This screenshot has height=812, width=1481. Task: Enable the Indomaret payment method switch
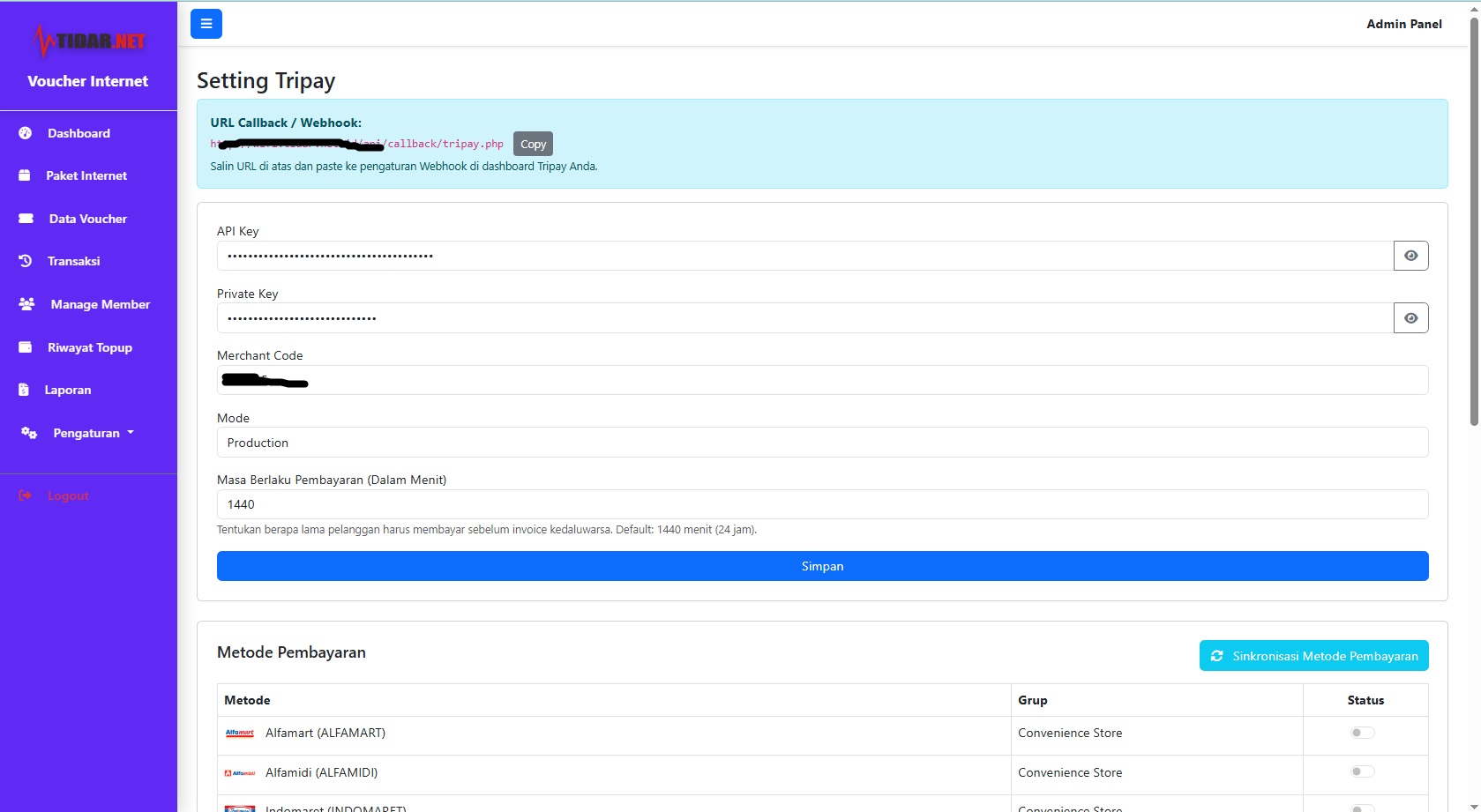[x=1363, y=808]
